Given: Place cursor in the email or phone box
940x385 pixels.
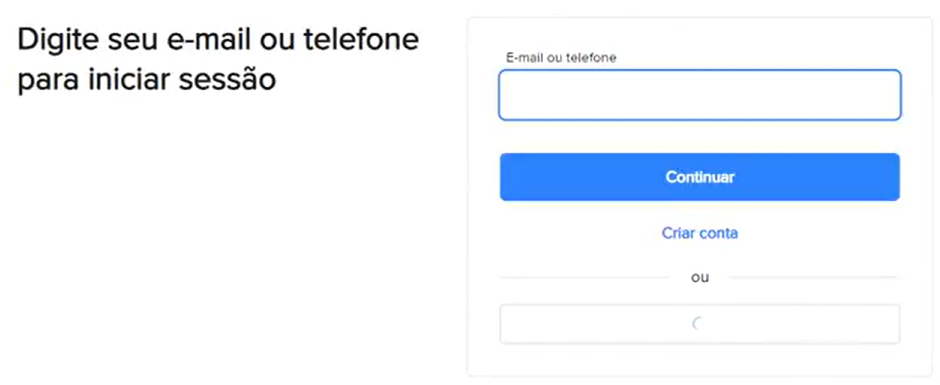Looking at the screenshot, I should tap(700, 95).
